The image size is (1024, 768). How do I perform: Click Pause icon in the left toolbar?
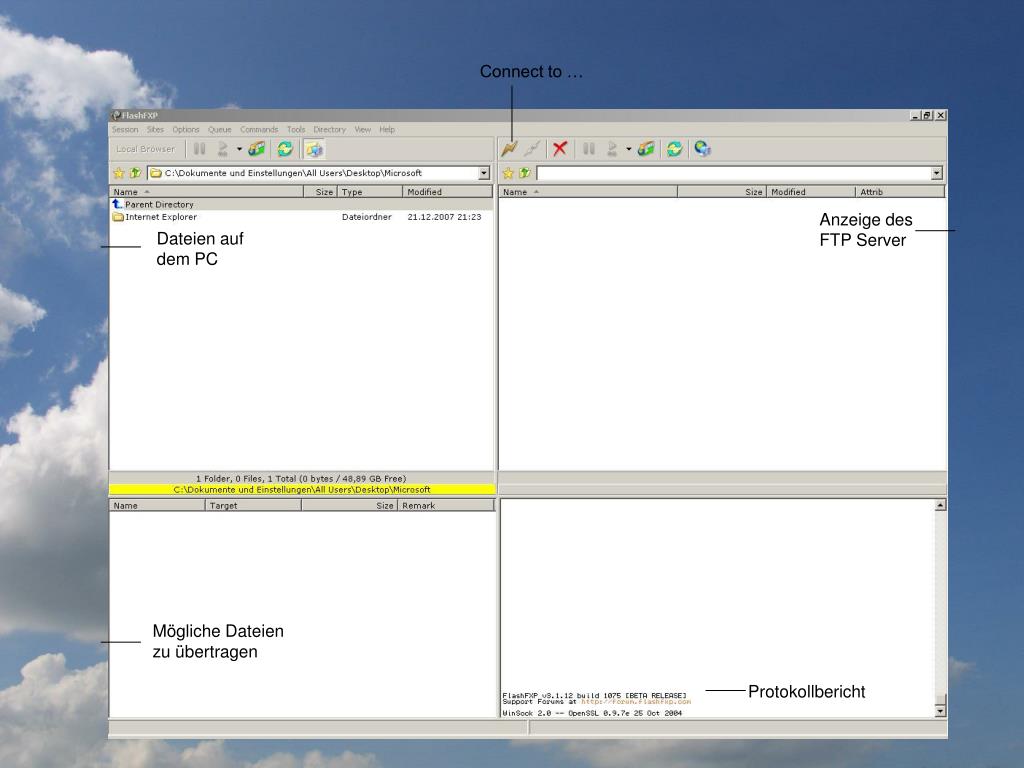(x=199, y=149)
